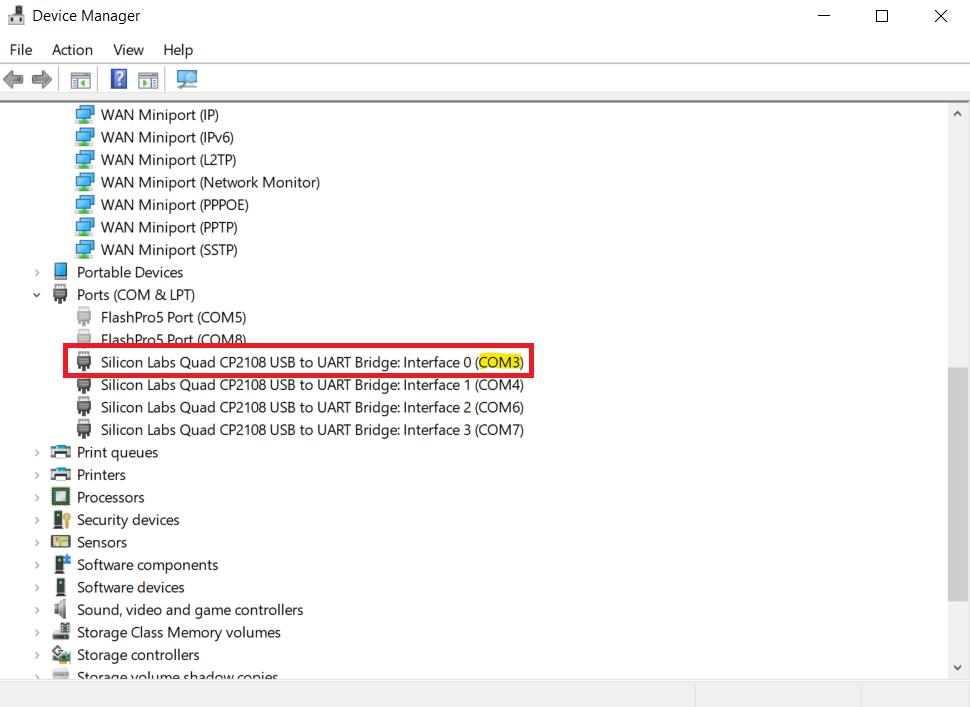970x707 pixels.
Task: Click the vertical scrollbar down arrow
Action: point(958,667)
